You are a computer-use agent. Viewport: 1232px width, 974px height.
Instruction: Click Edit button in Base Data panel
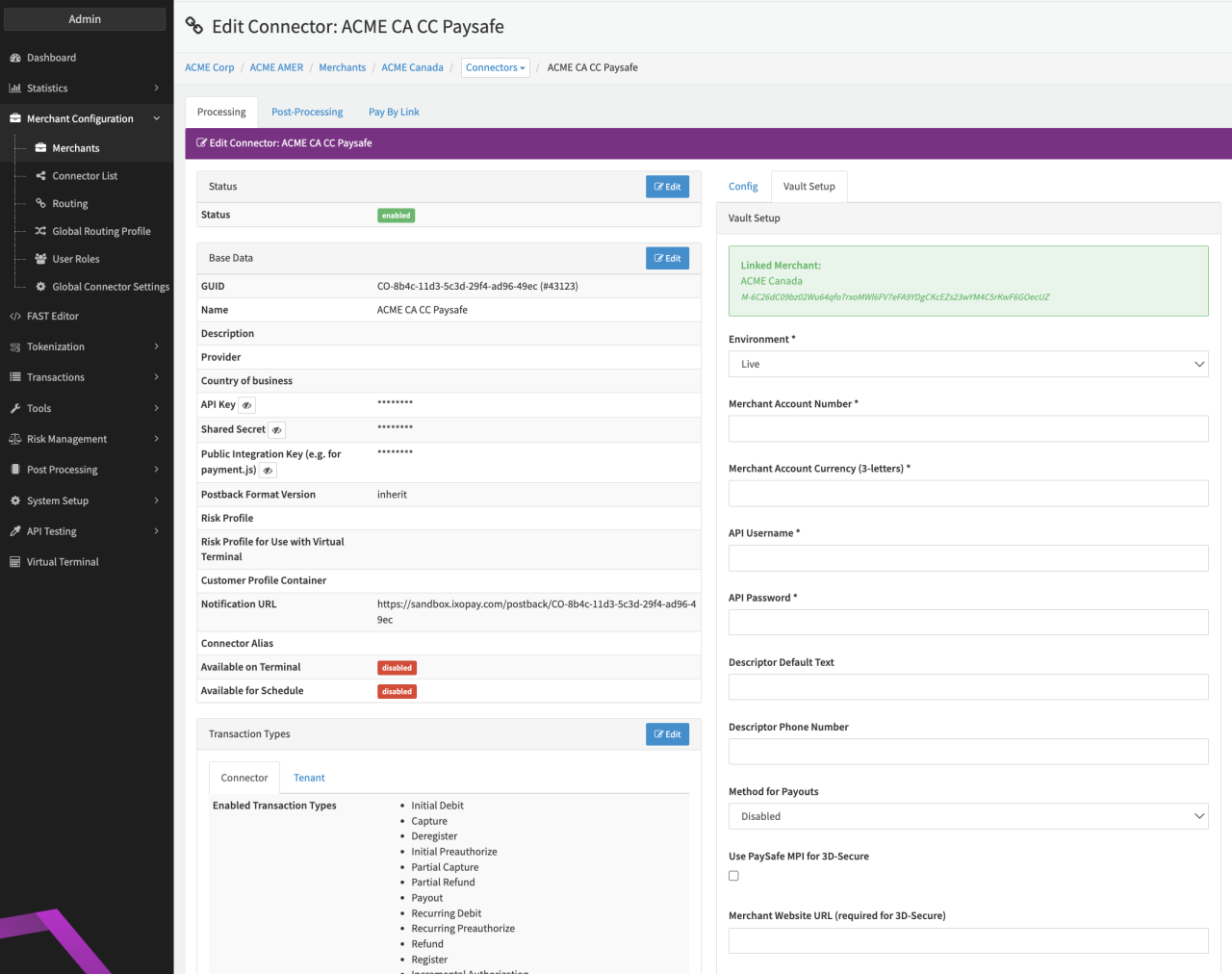667,258
